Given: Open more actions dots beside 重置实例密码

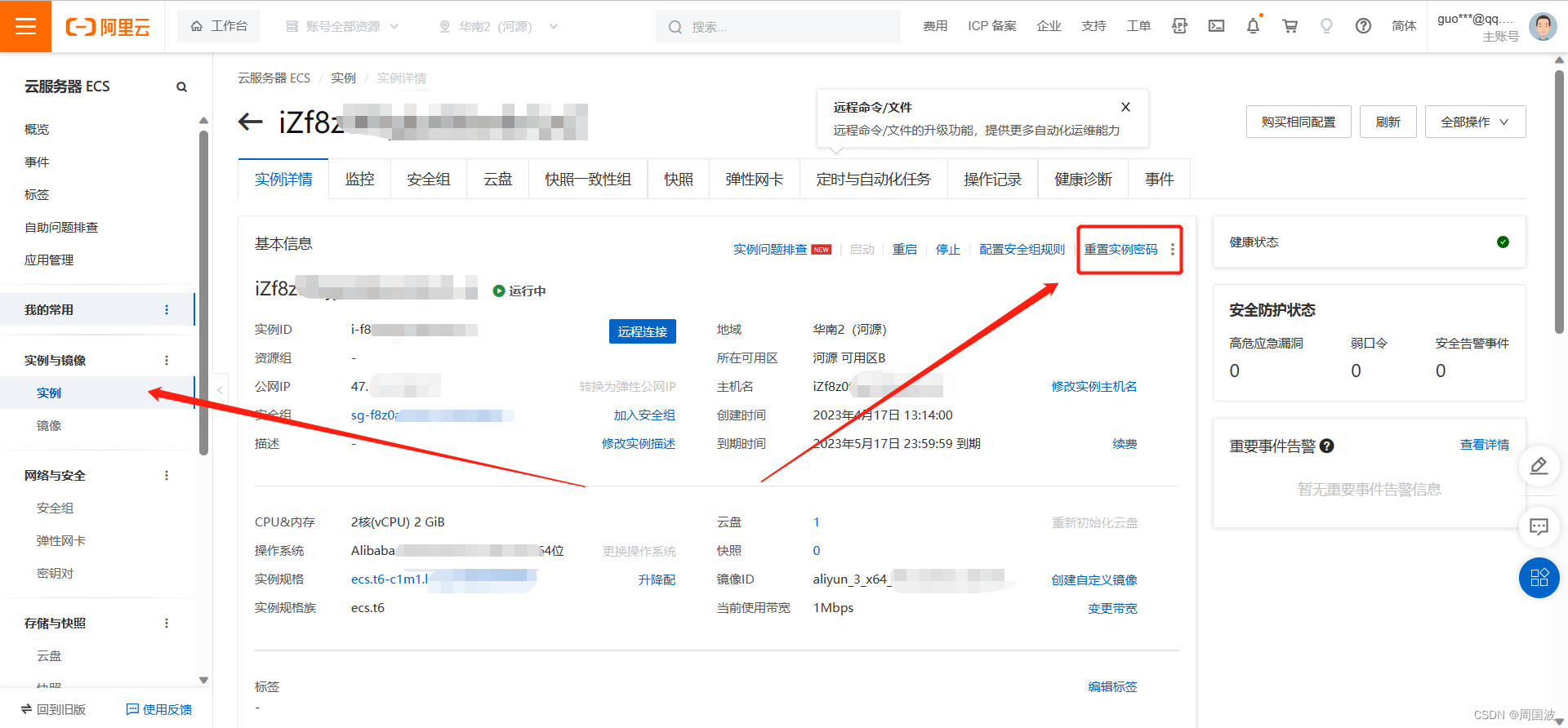Looking at the screenshot, I should (x=1173, y=249).
